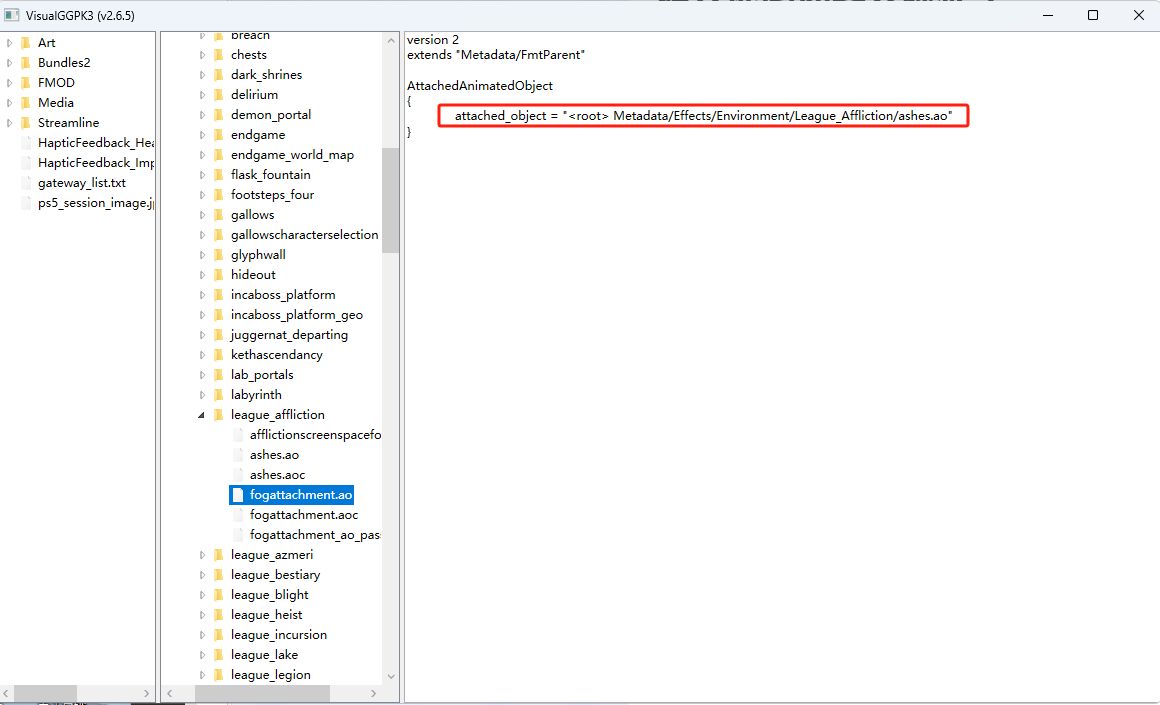
Task: Collapse the league_affliction folder
Action: coord(200,415)
